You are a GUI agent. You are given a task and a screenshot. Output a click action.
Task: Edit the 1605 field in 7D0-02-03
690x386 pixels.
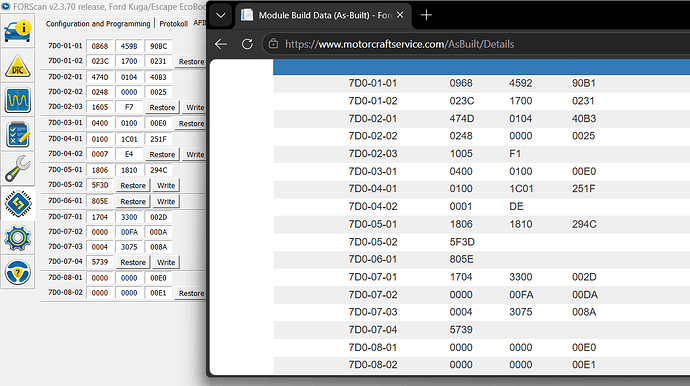(100, 107)
